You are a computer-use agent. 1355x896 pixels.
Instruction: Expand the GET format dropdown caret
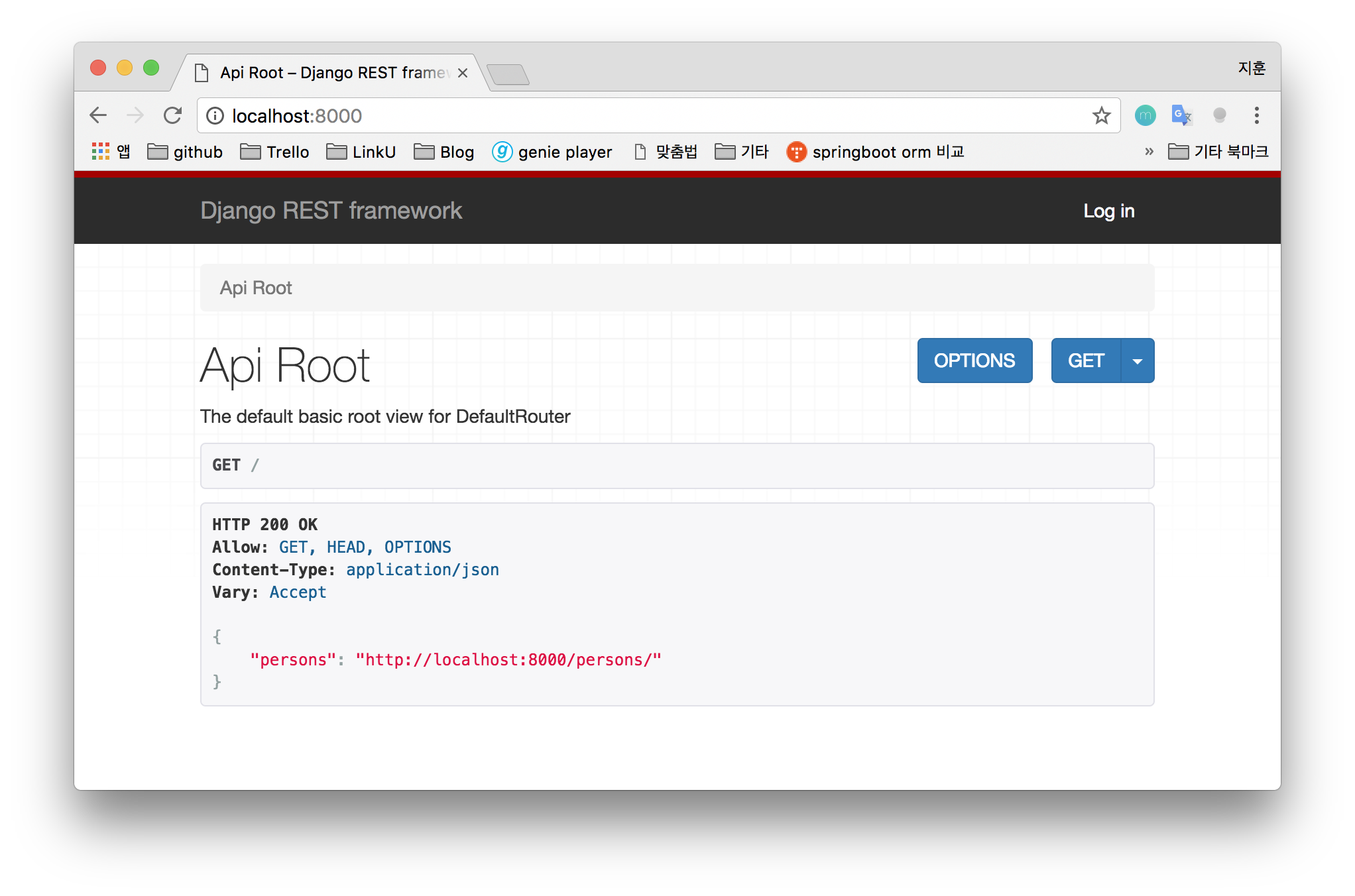click(1138, 361)
